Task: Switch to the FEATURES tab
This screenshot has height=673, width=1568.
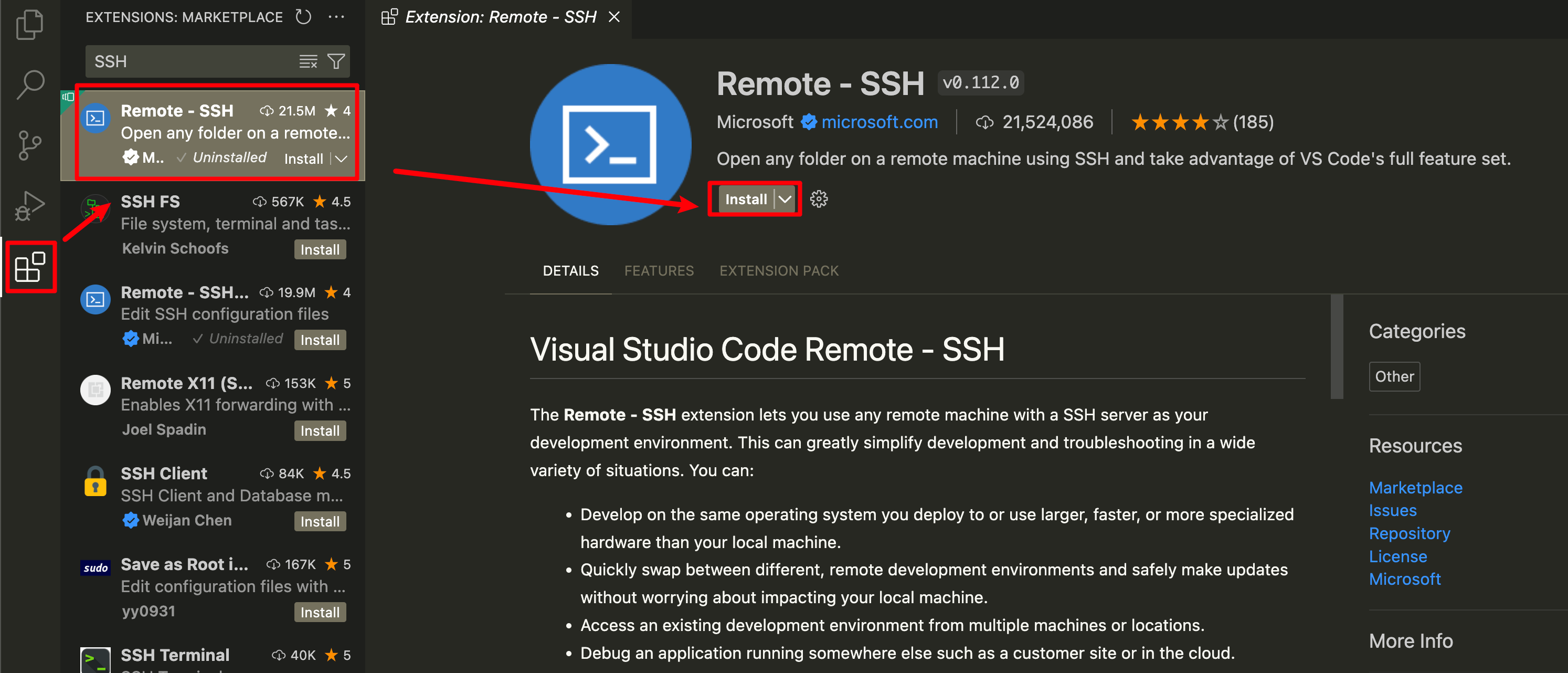Action: pos(659,270)
